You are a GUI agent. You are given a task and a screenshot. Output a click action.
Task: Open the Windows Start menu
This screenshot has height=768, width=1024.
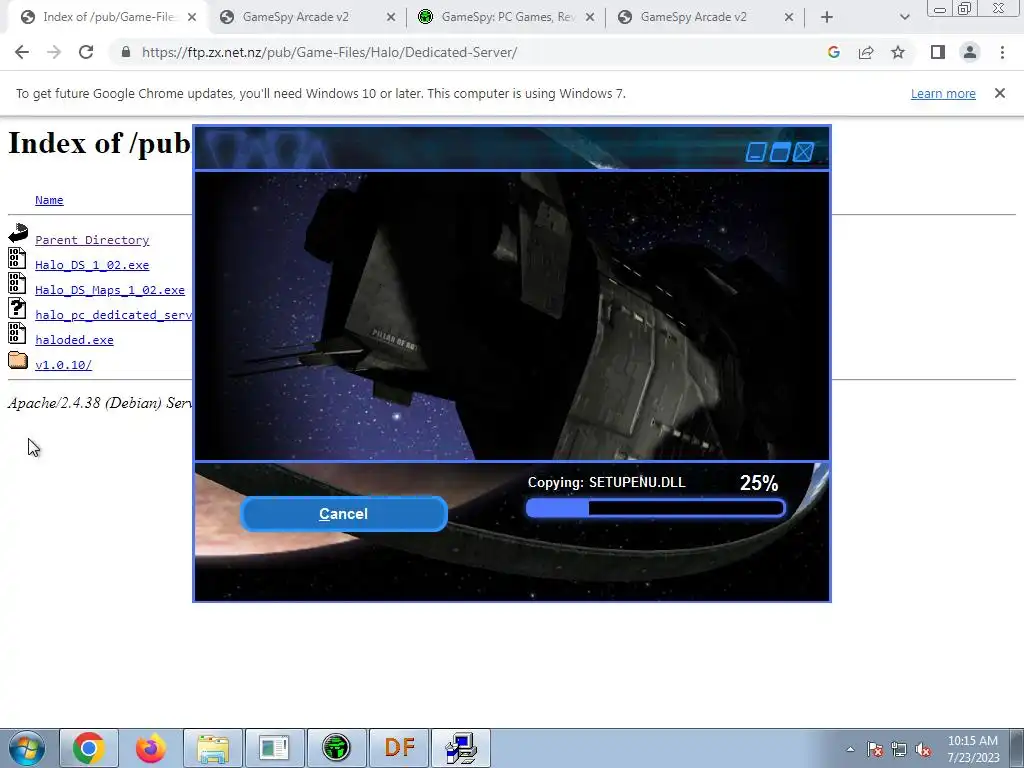pyautogui.click(x=27, y=748)
